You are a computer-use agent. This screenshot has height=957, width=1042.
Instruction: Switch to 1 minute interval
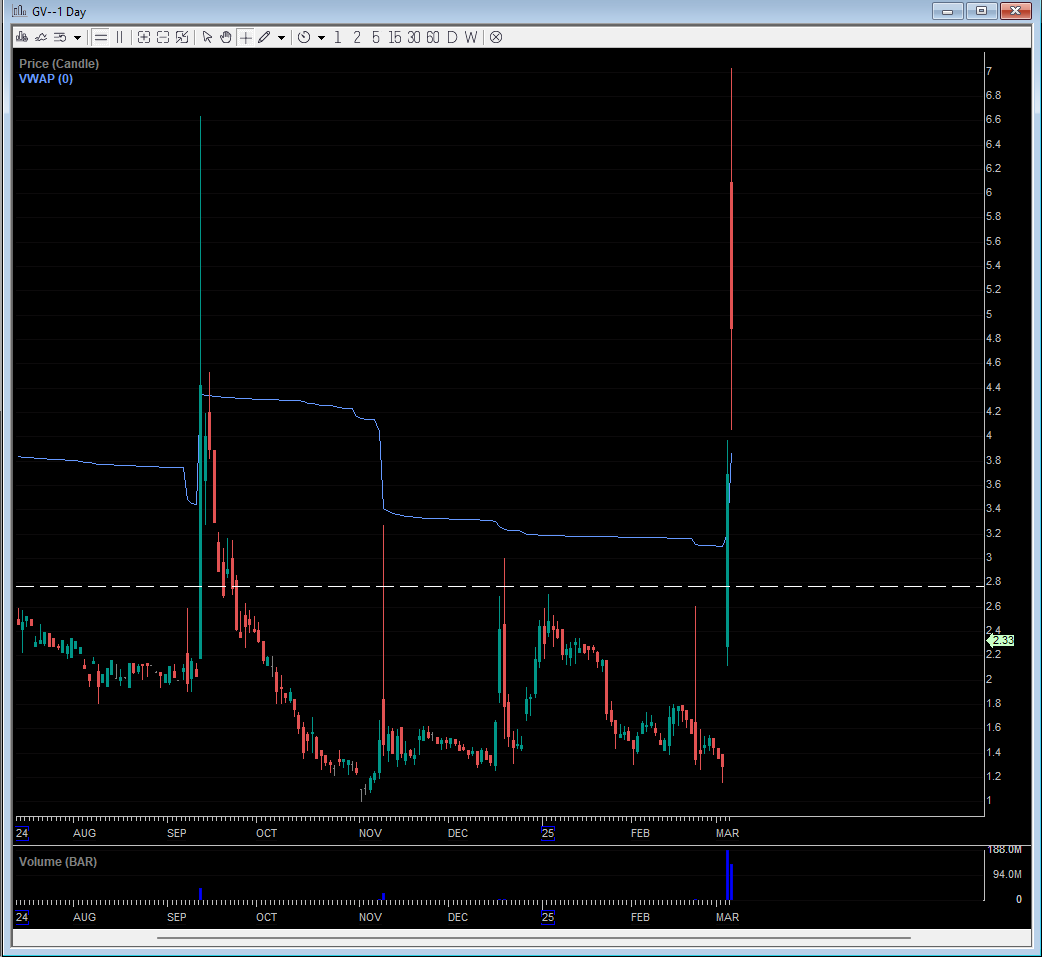pyautogui.click(x=338, y=37)
